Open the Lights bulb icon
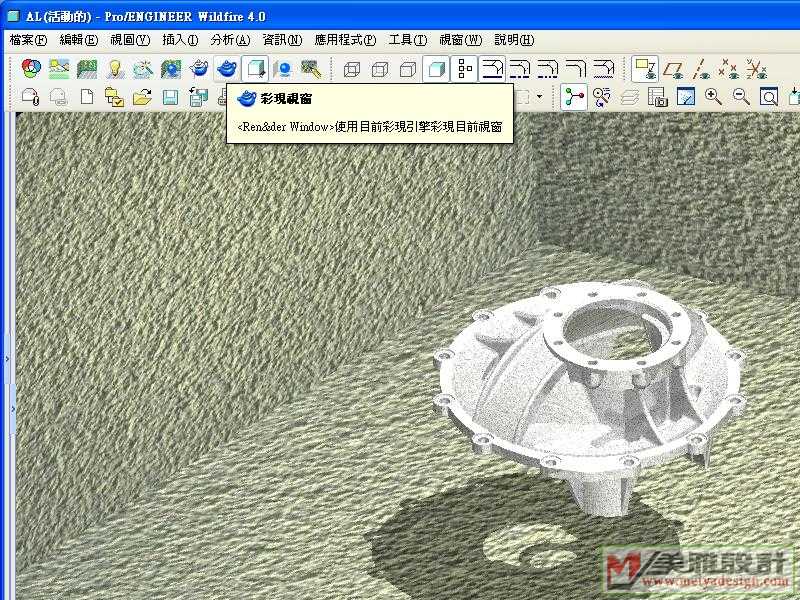This screenshot has height=600, width=800. pos(115,68)
